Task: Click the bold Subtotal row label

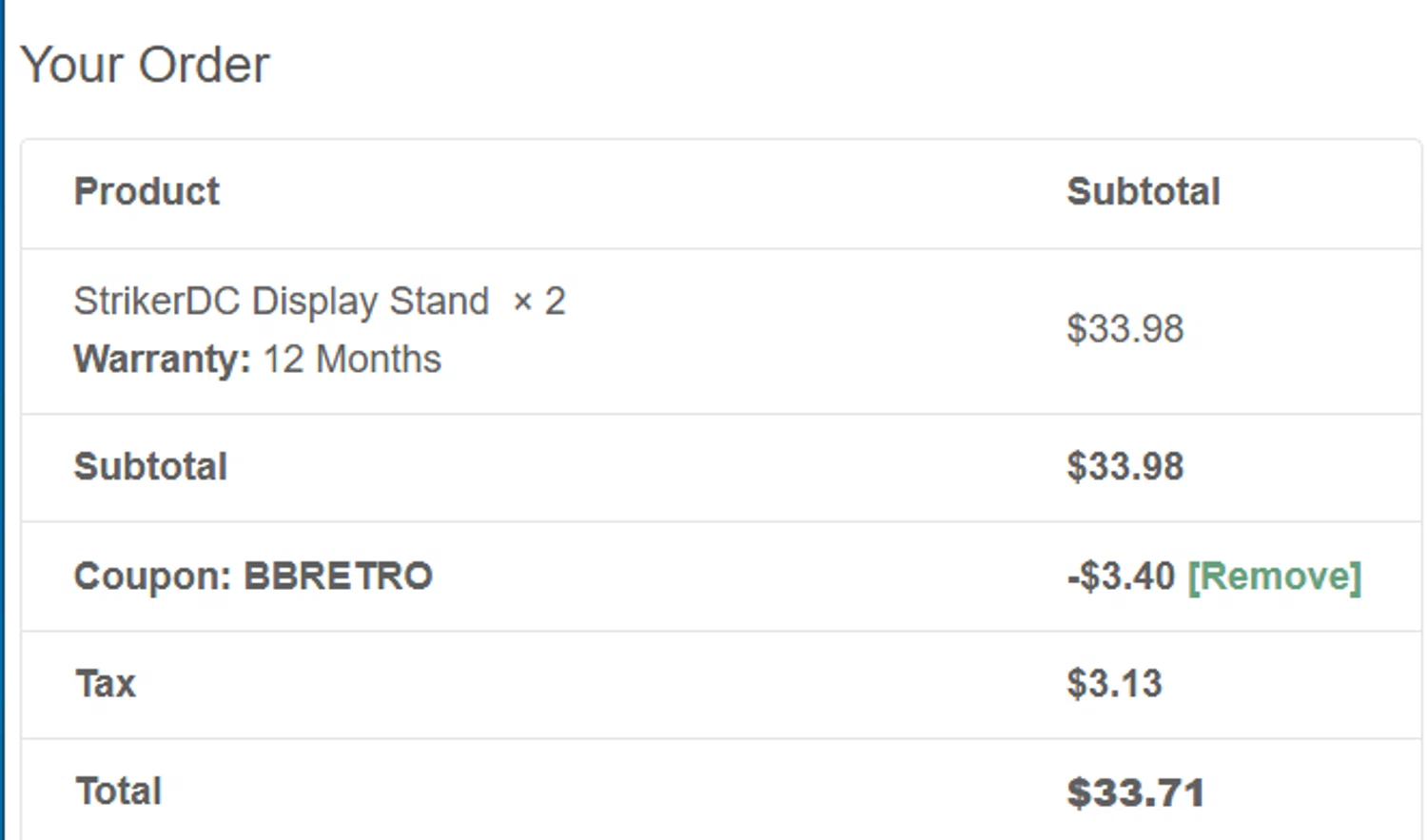Action: [150, 467]
